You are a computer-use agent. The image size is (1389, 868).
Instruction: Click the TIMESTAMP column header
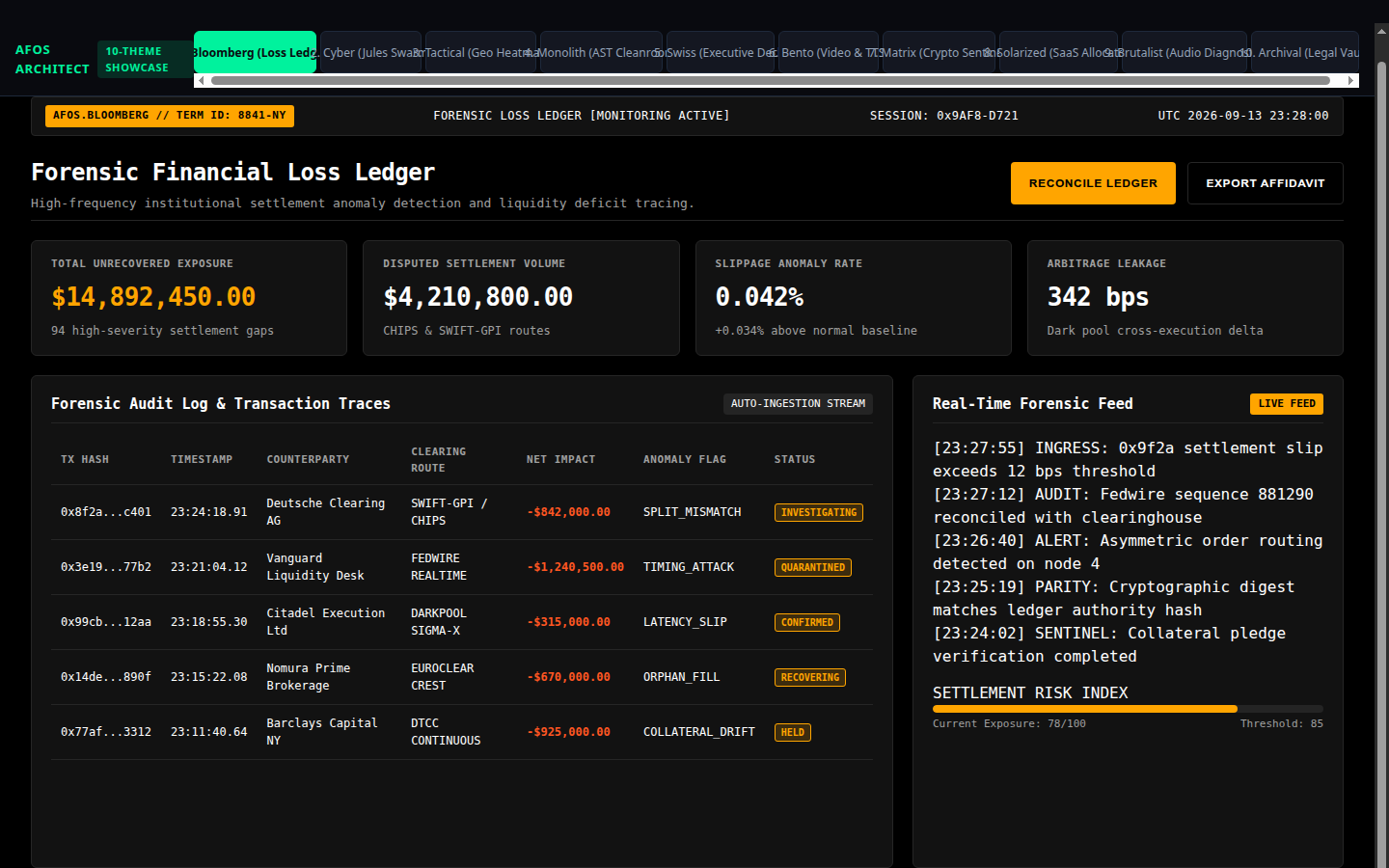click(202, 460)
